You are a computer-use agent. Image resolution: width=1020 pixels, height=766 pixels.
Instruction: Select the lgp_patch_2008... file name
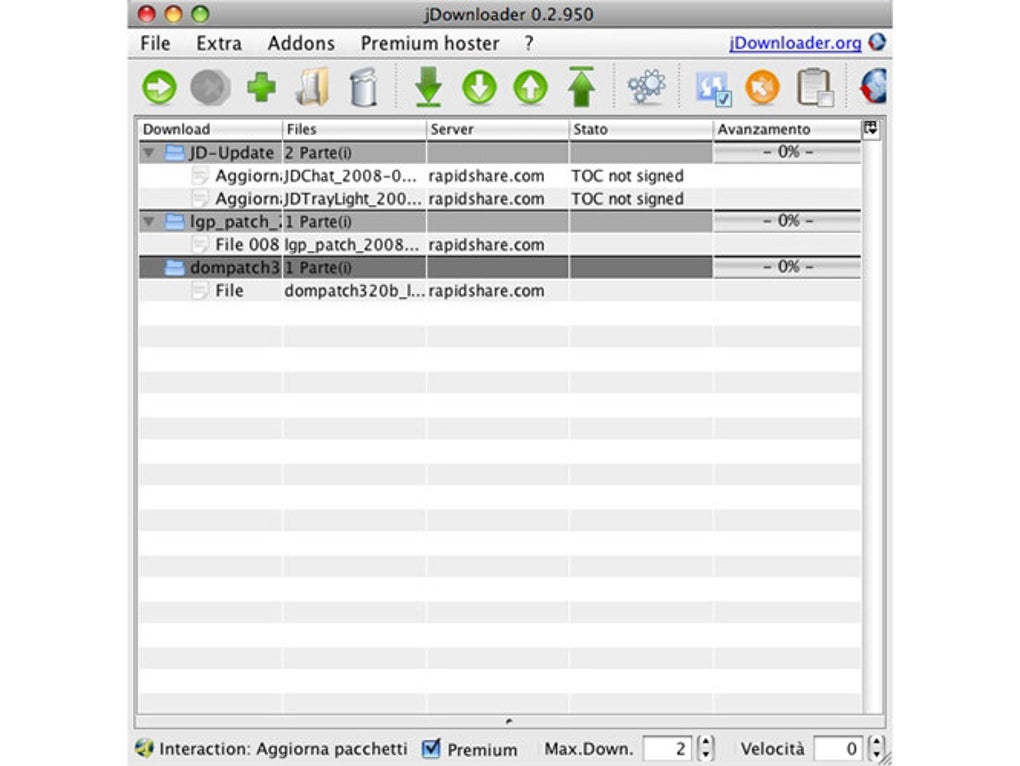(x=352, y=244)
